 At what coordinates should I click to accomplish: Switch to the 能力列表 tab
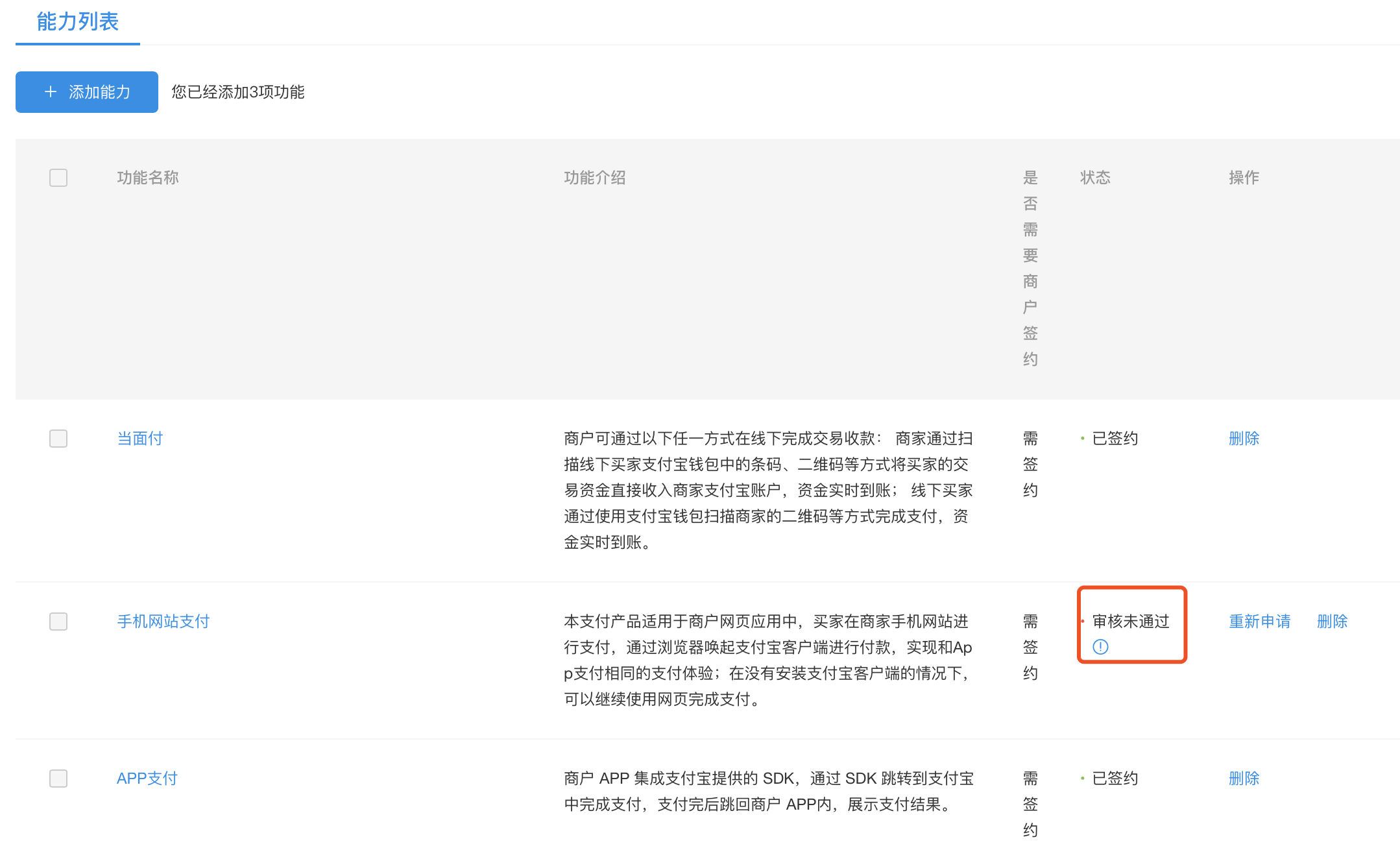point(77,22)
